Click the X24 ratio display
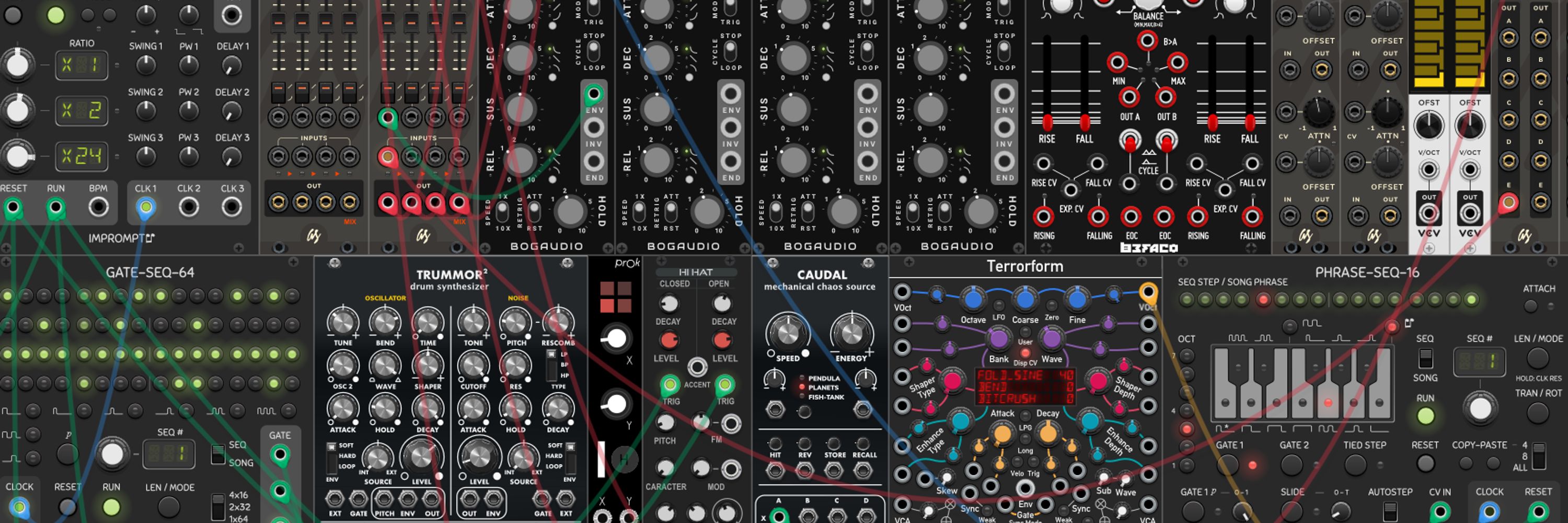The width and height of the screenshot is (1568, 523). point(82,156)
